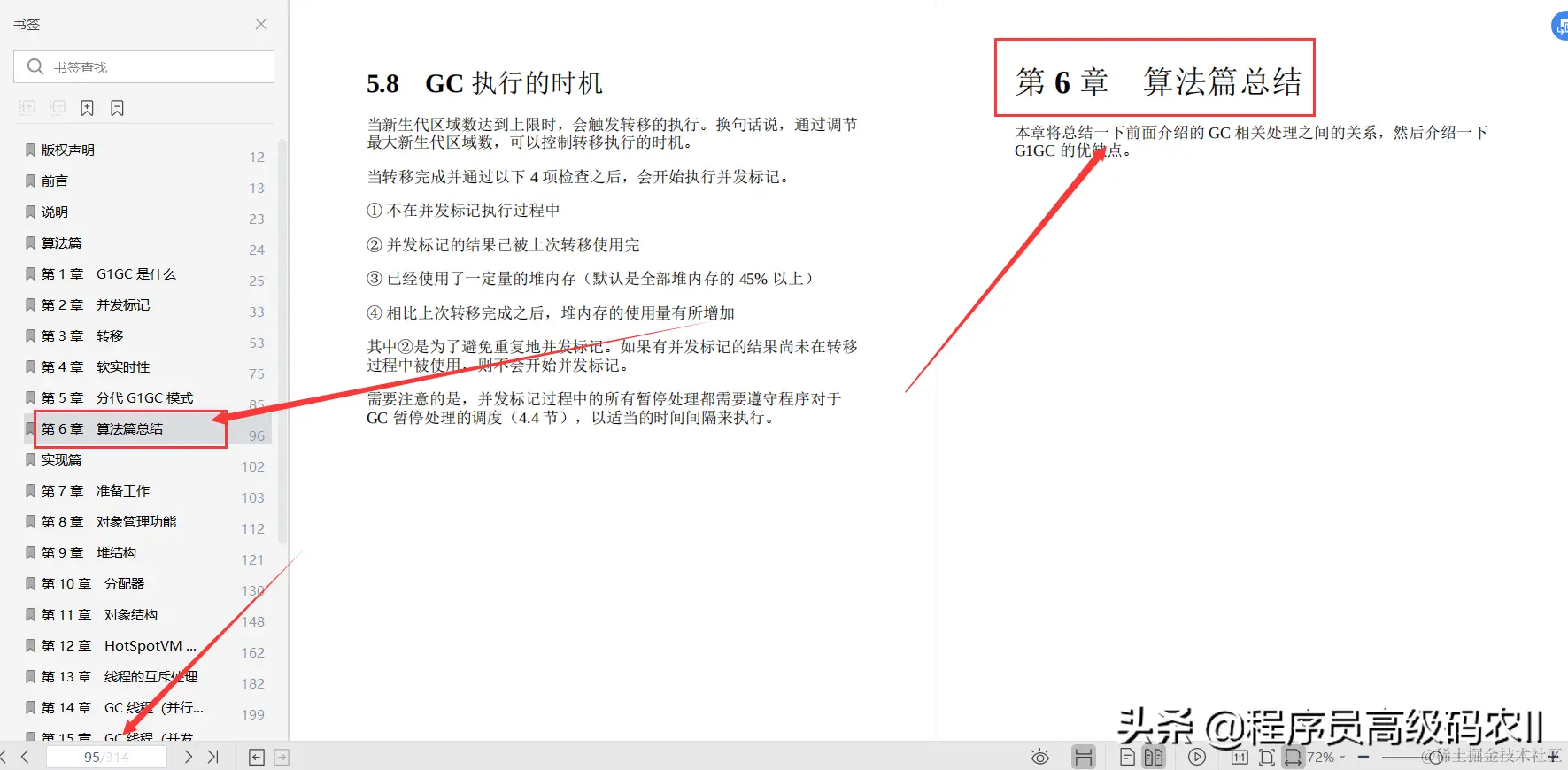Close the 书签 bookmarks panel

(261, 24)
